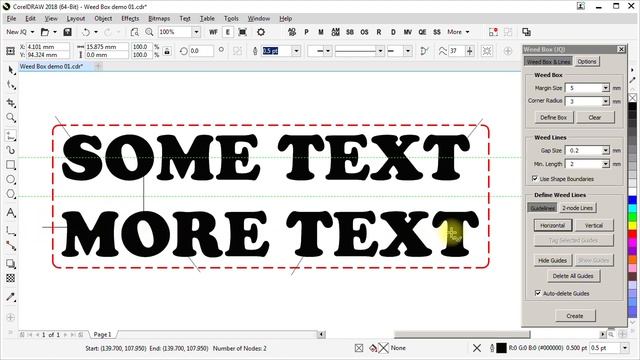Open the Tools menu
640x360 pixels.
pyautogui.click(x=231, y=18)
